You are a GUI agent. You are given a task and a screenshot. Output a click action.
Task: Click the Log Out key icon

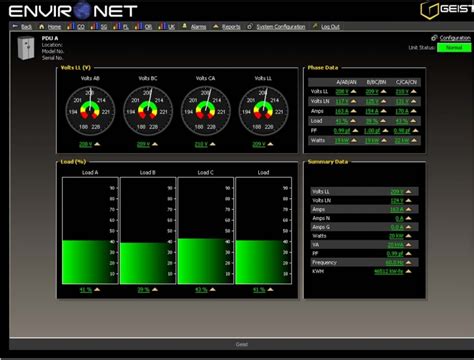coord(315,26)
